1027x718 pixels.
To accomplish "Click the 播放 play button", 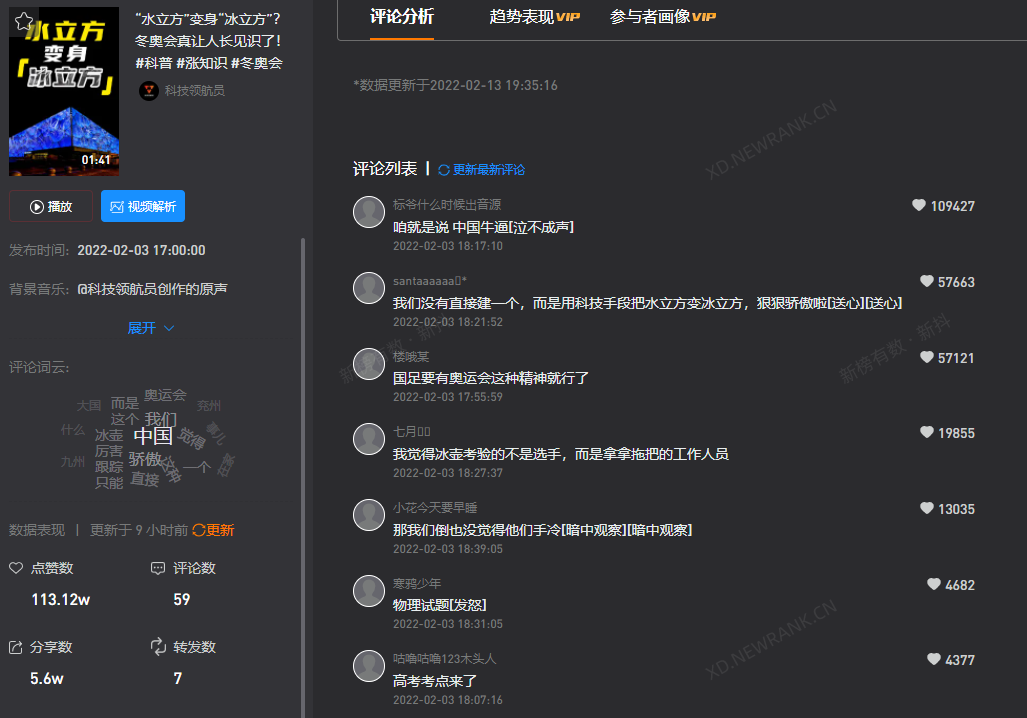I will click(50, 206).
